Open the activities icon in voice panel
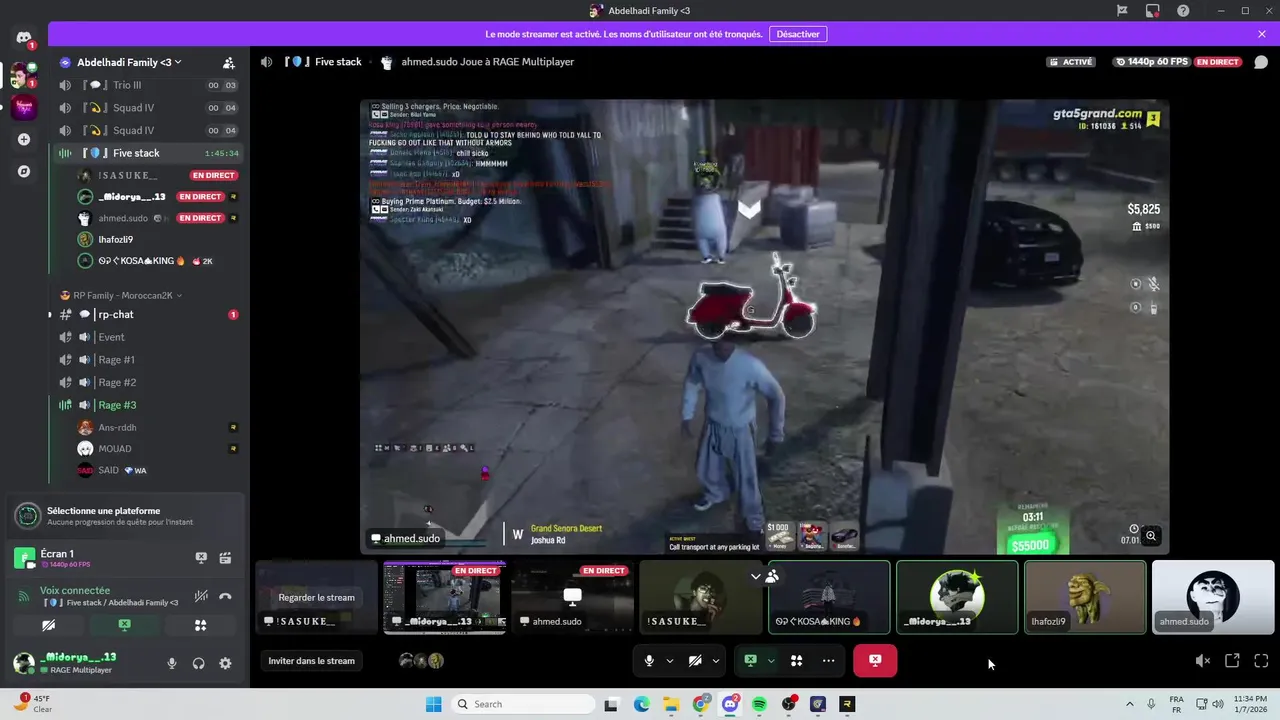The width and height of the screenshot is (1280, 720). coord(200,625)
